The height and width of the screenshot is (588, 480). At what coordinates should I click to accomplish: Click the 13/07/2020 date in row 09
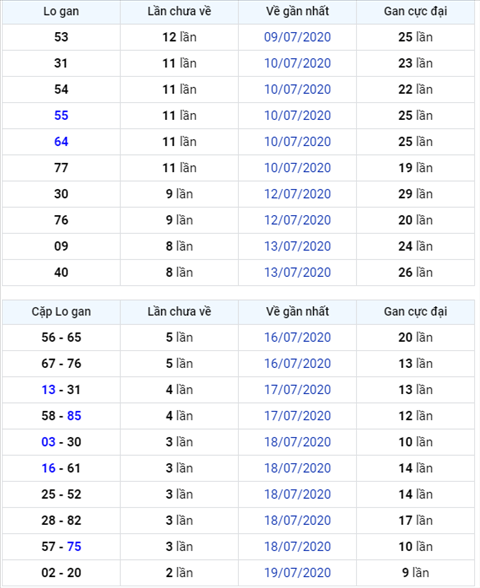(x=297, y=246)
